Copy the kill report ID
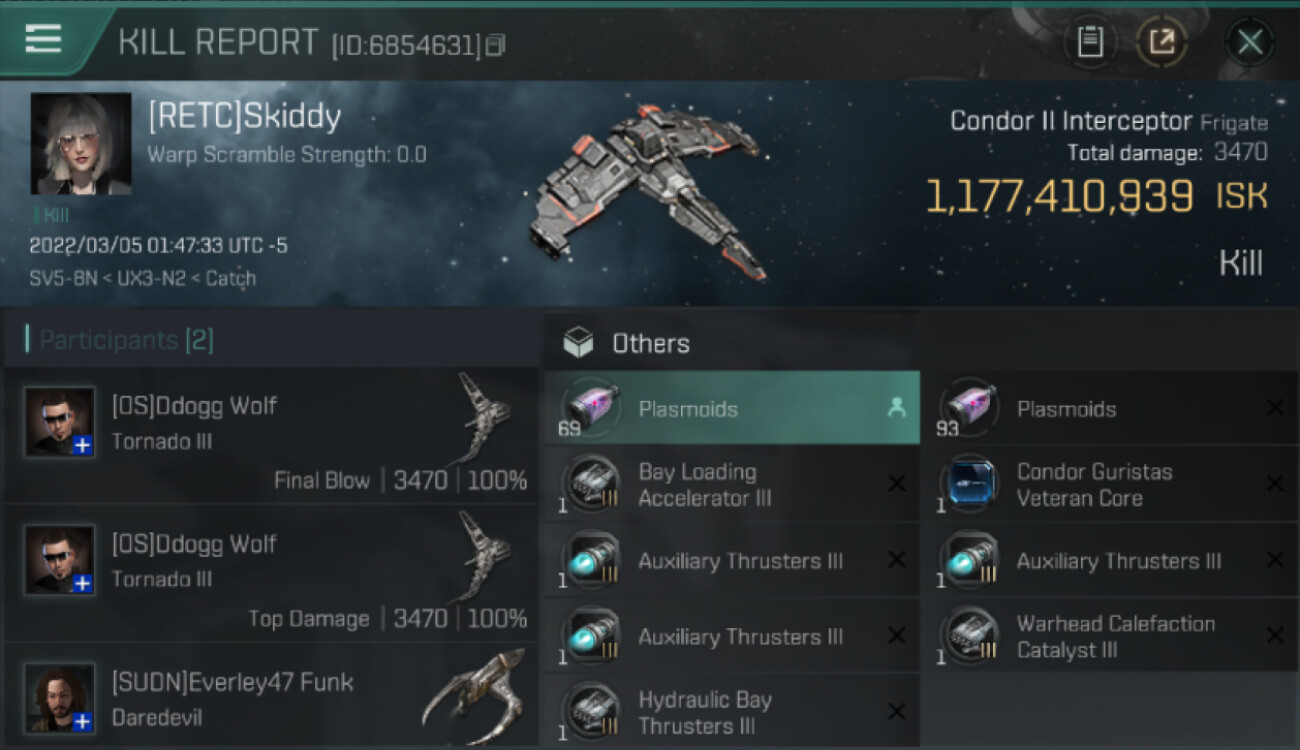The image size is (1300, 750). point(495,45)
